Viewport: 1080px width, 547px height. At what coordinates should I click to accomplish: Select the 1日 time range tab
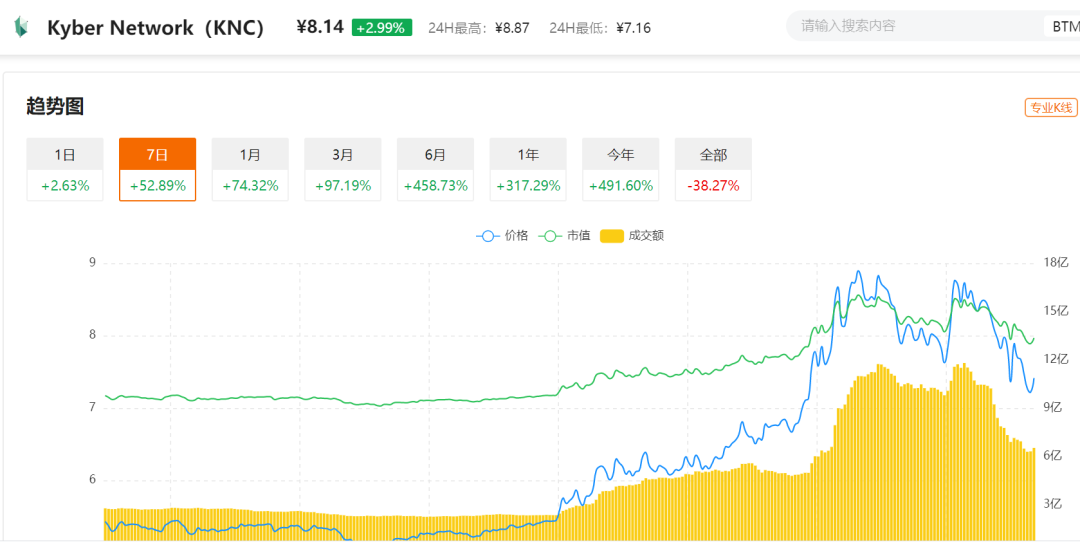(x=65, y=169)
